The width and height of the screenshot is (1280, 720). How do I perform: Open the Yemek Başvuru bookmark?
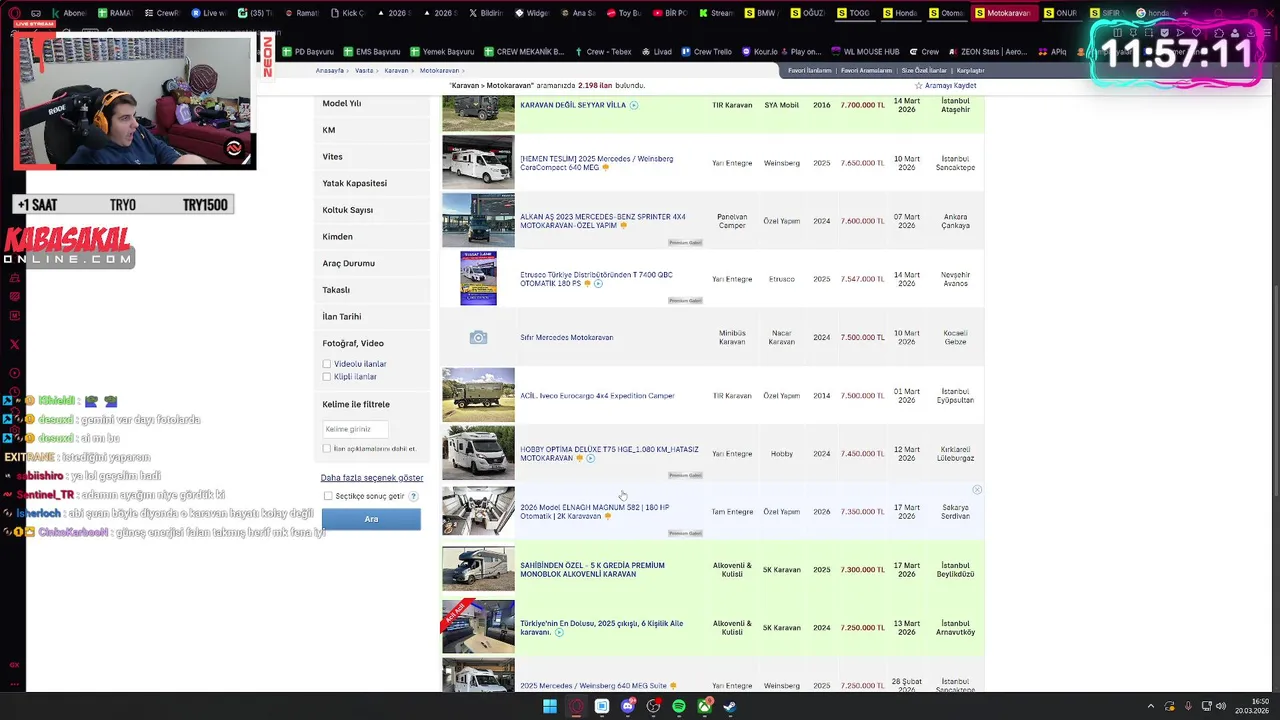[441, 51]
